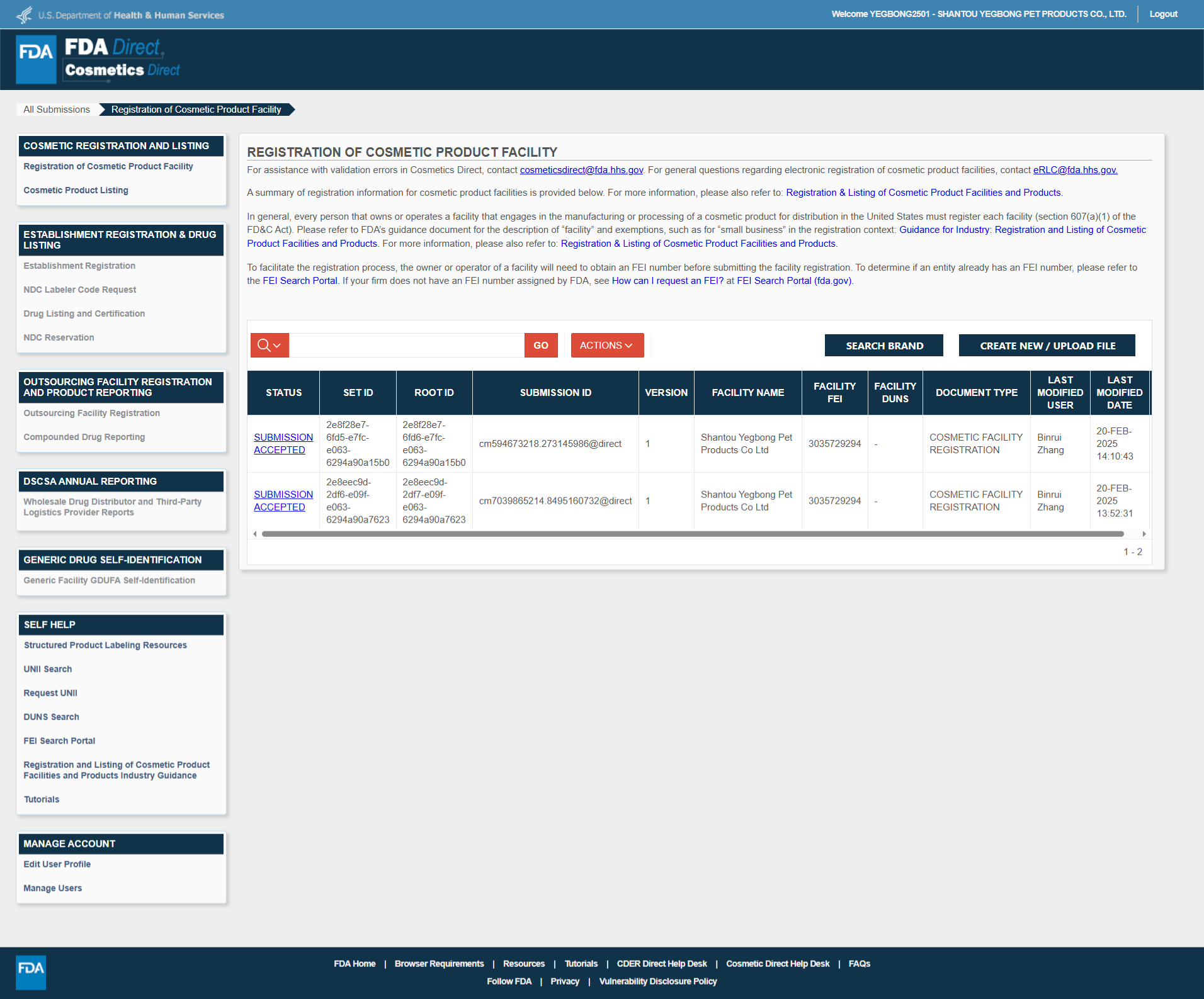
Task: Open Drug Listing and Certification link
Action: [84, 313]
